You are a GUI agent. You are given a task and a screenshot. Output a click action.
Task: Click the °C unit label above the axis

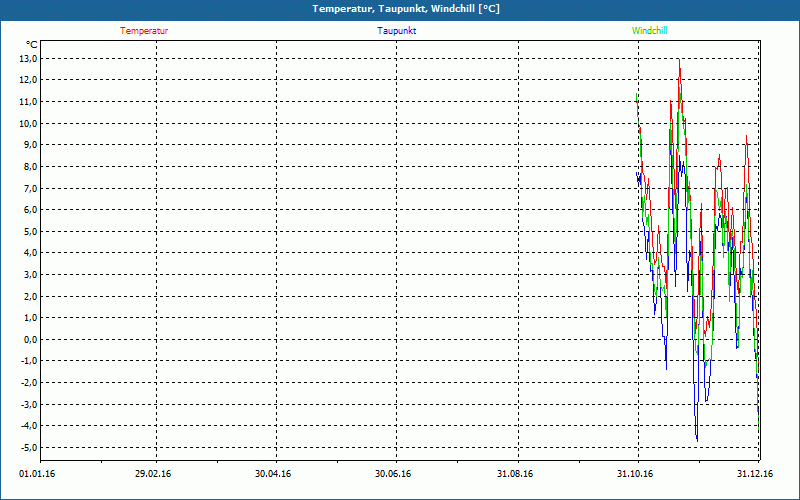[32, 44]
